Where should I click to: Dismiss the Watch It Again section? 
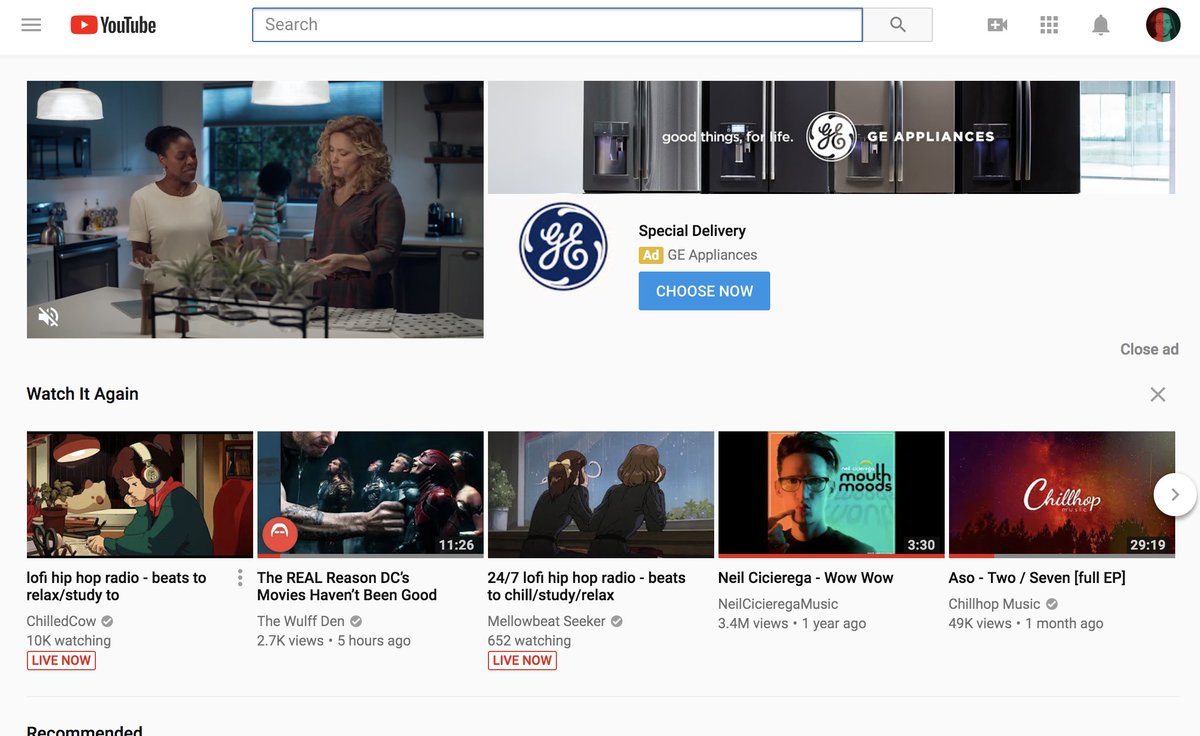point(1158,394)
